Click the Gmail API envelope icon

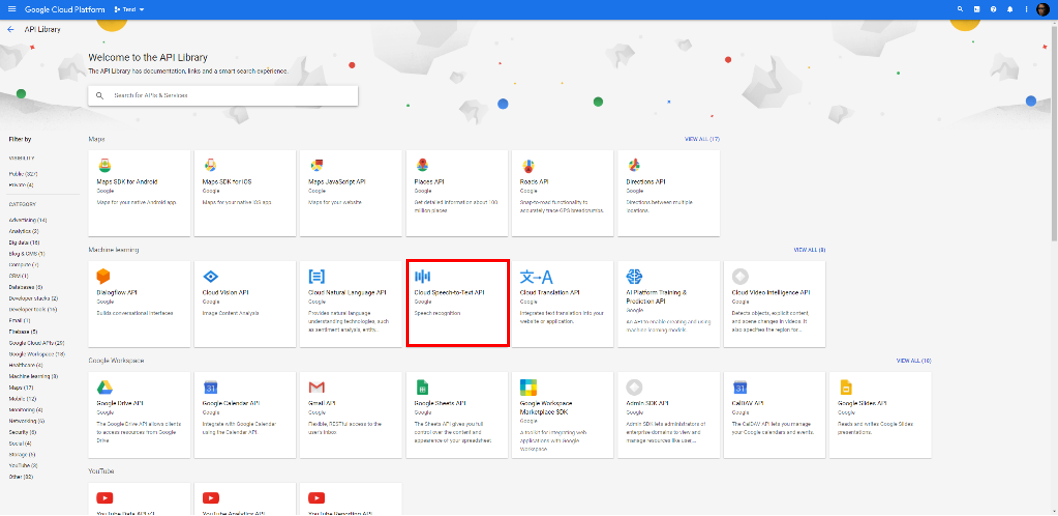316,387
